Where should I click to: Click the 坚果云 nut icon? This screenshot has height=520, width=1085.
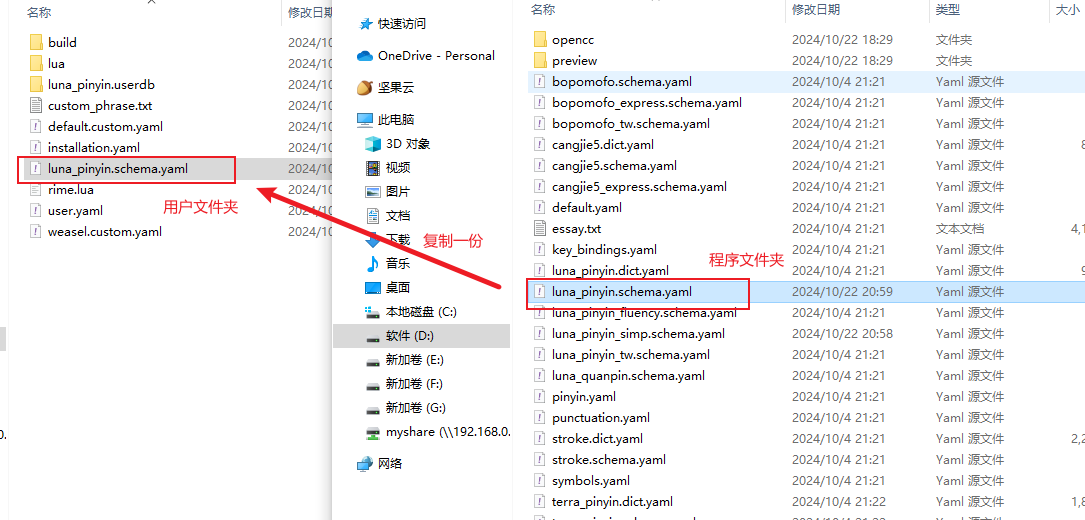365,88
